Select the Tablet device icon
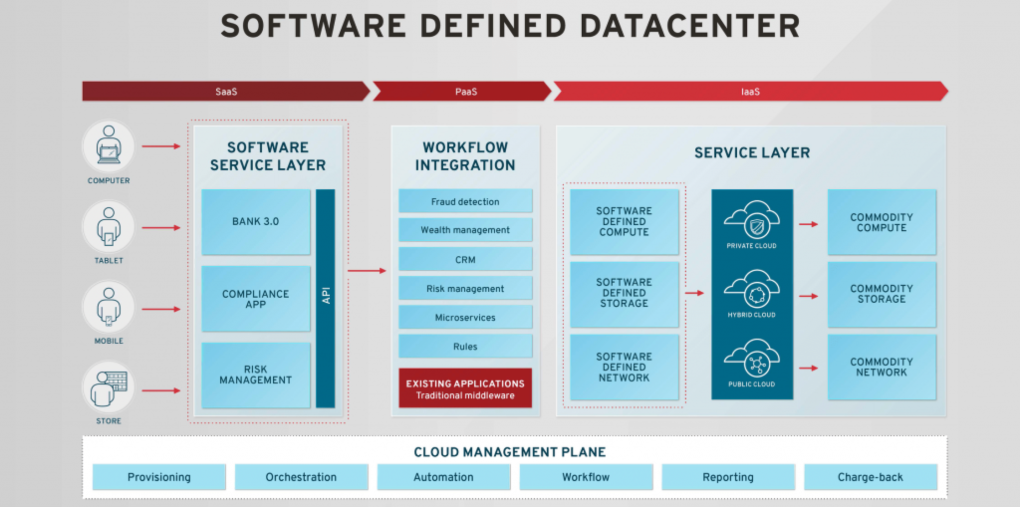Image resolution: width=1020 pixels, height=507 pixels. 107,227
